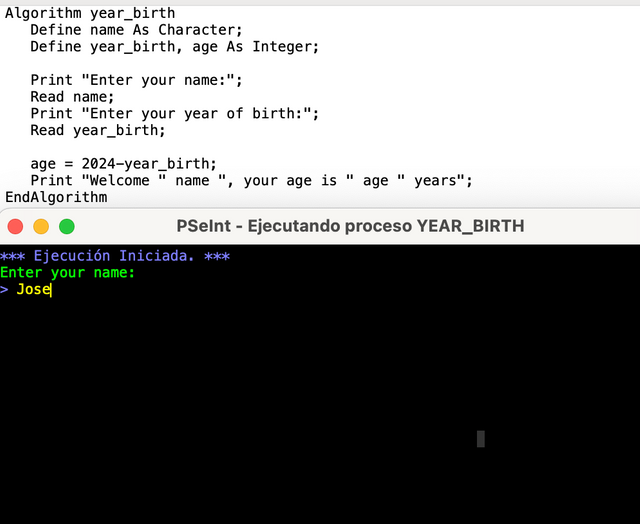Click the '>' input prompt symbol
The width and height of the screenshot is (640, 524).
[5, 290]
